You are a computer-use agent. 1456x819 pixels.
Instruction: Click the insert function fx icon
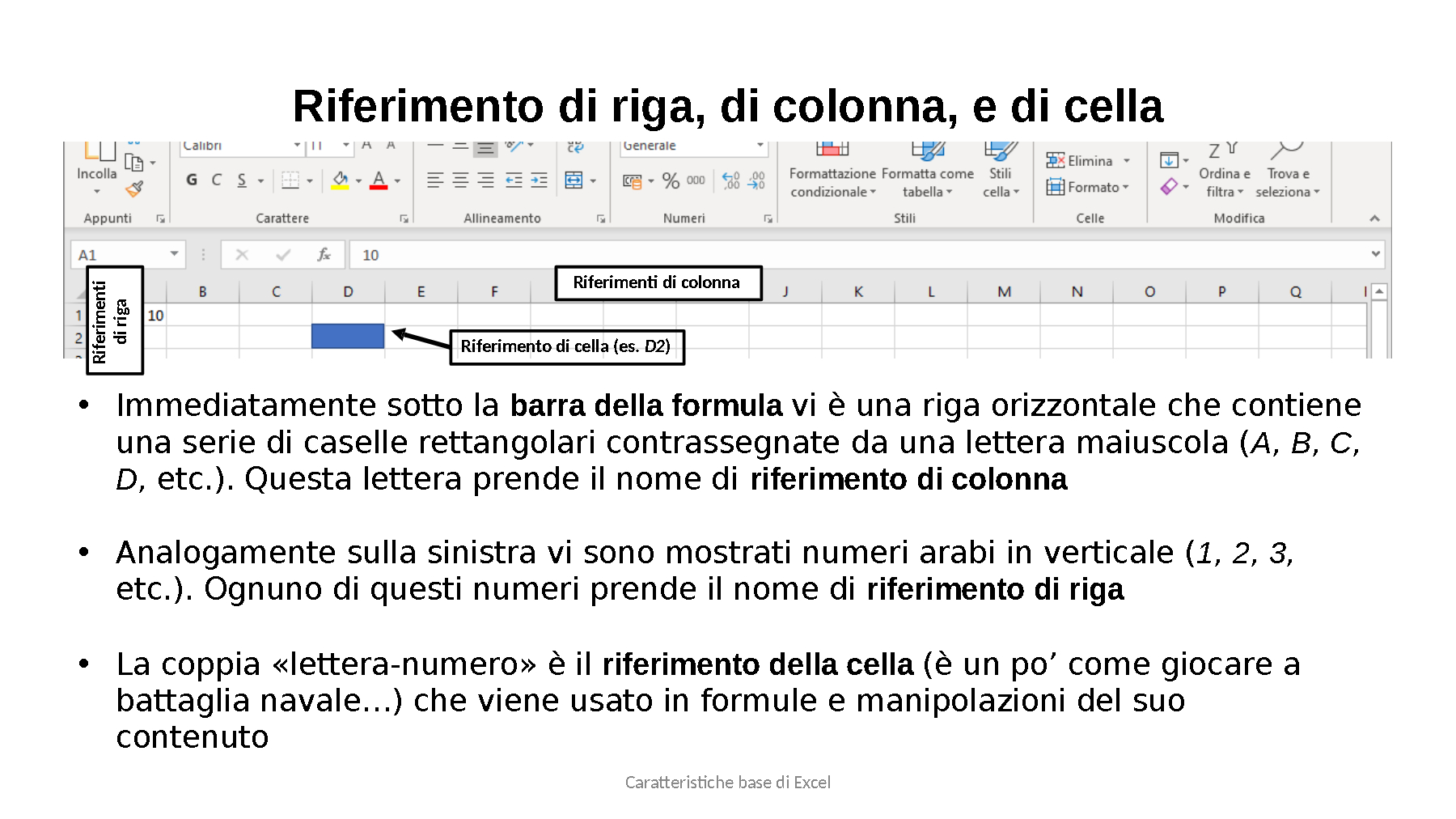tap(324, 255)
